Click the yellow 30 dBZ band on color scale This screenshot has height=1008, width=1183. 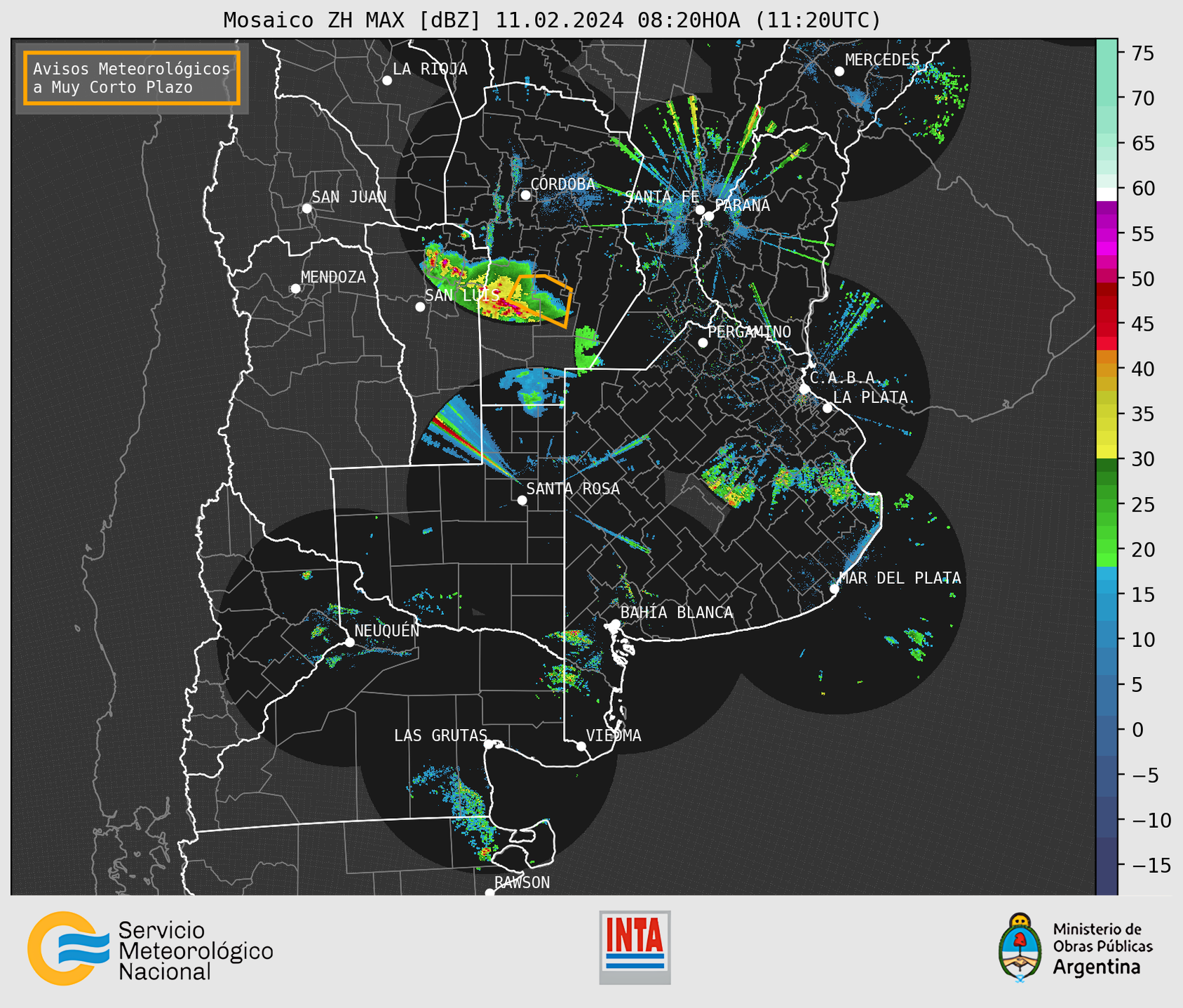(x=1107, y=452)
